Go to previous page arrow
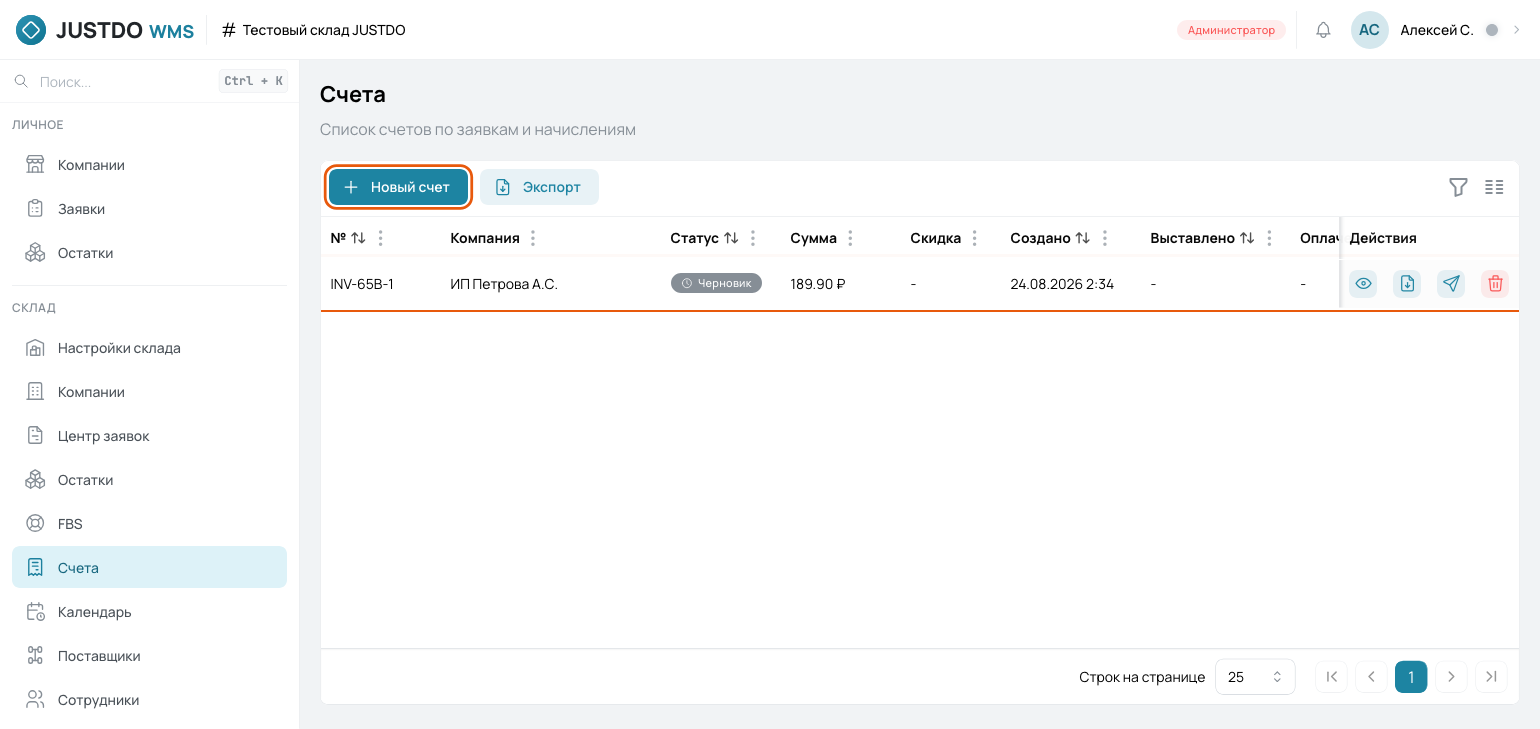The image size is (1540, 729). pyautogui.click(x=1371, y=677)
